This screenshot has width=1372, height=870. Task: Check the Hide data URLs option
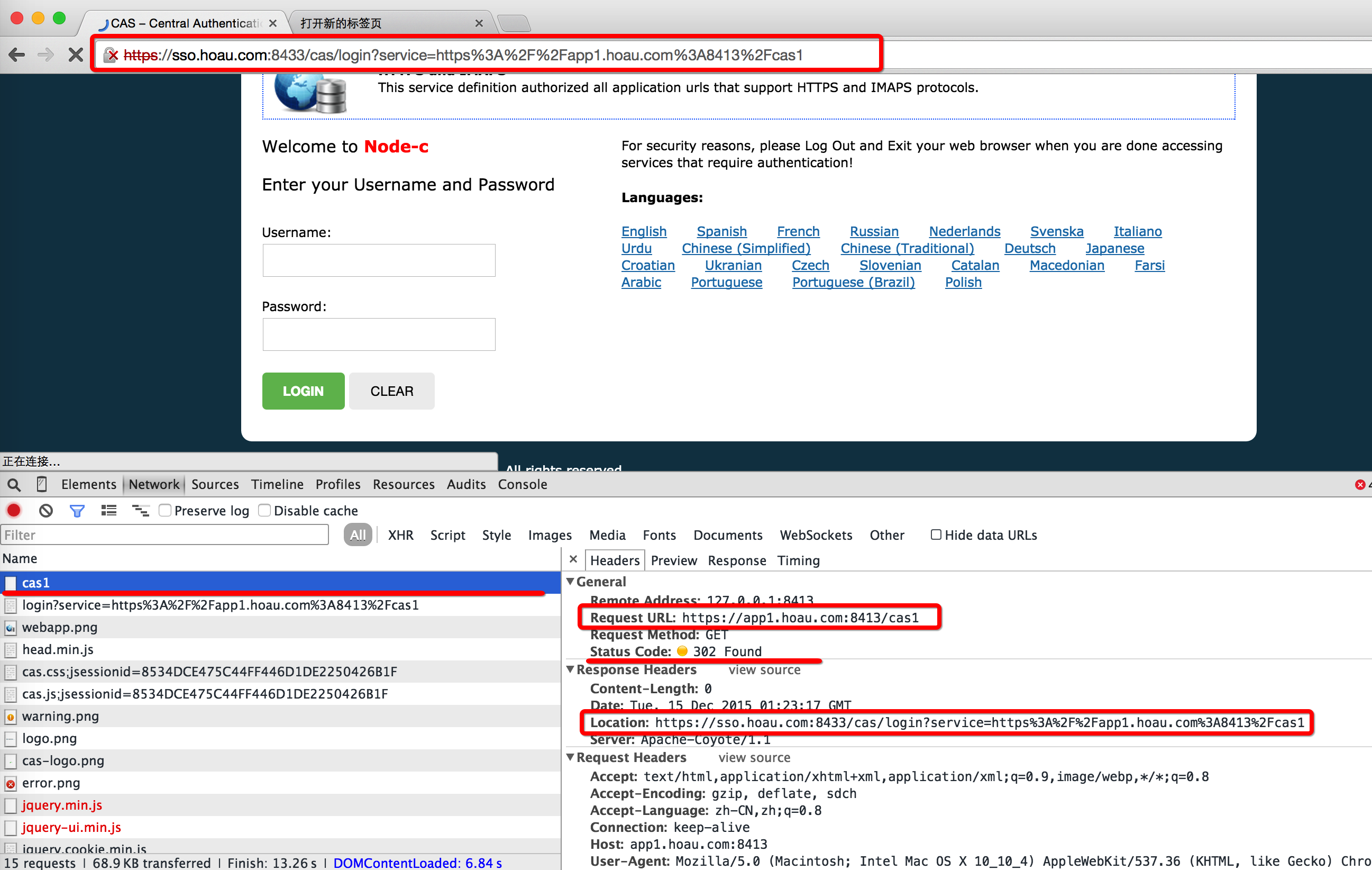coord(936,535)
